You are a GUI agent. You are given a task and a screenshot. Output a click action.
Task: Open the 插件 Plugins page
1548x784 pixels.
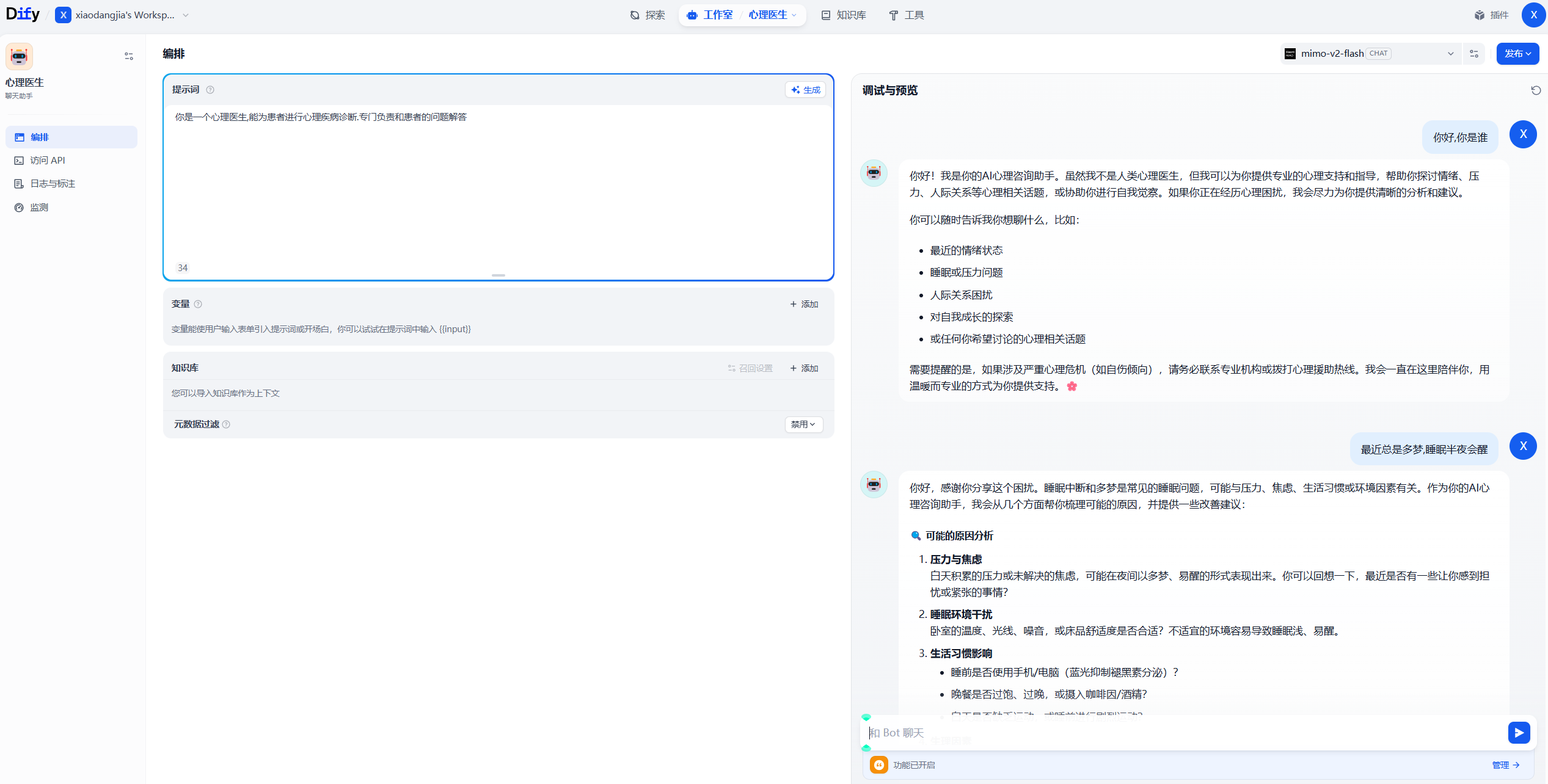coord(1491,15)
